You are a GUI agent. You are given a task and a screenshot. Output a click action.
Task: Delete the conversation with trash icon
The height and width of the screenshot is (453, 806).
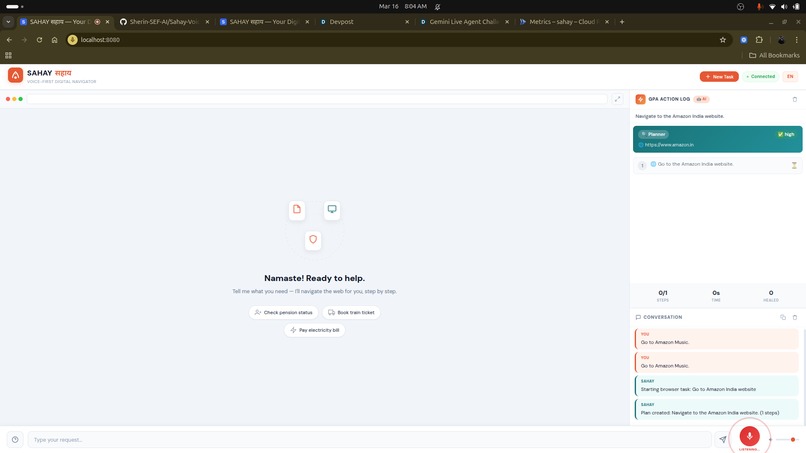point(795,317)
